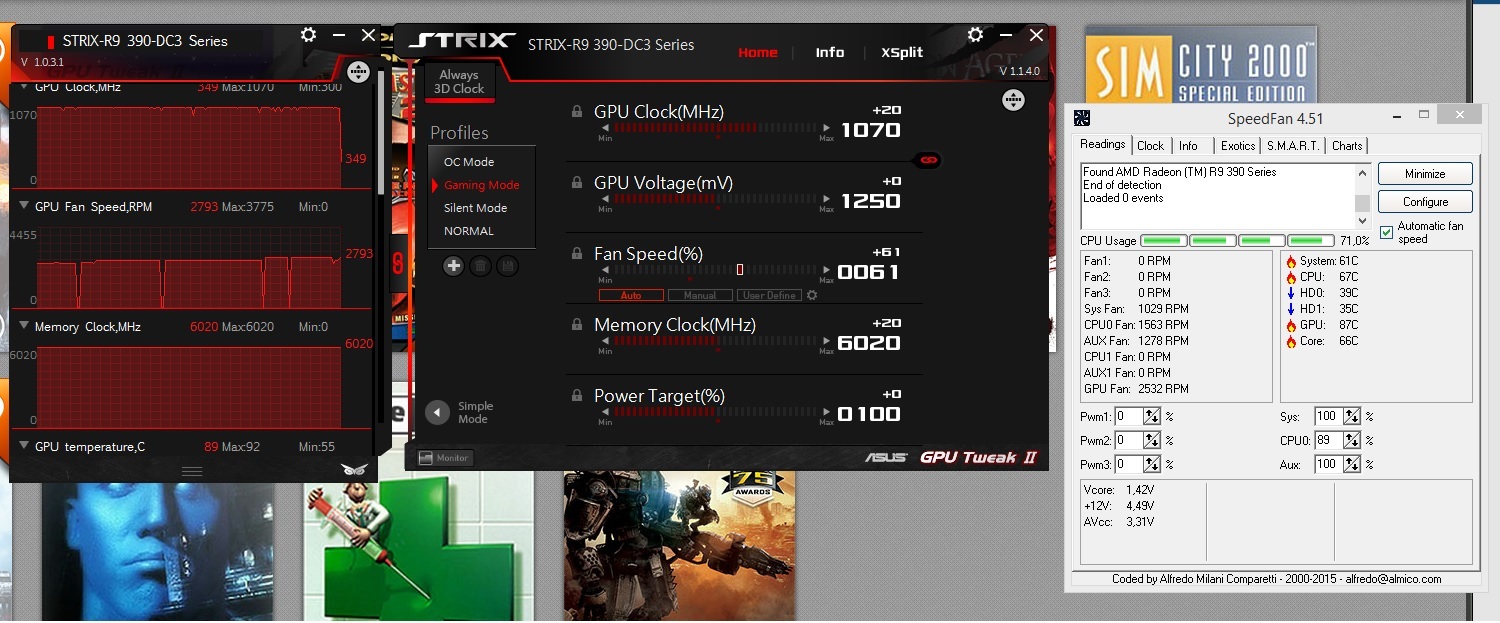Adjust the Pwm1 spinner arrows

(x=1151, y=416)
